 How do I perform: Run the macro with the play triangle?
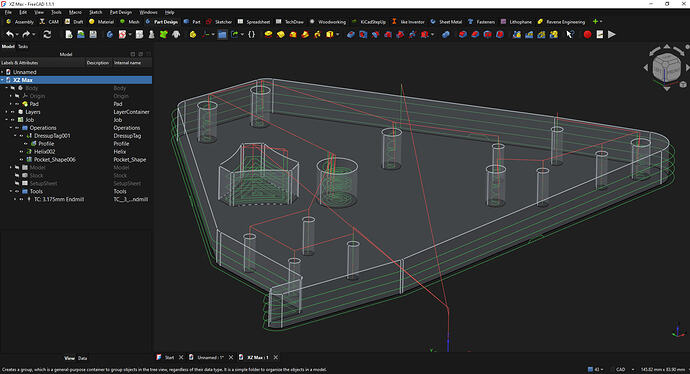(612, 34)
